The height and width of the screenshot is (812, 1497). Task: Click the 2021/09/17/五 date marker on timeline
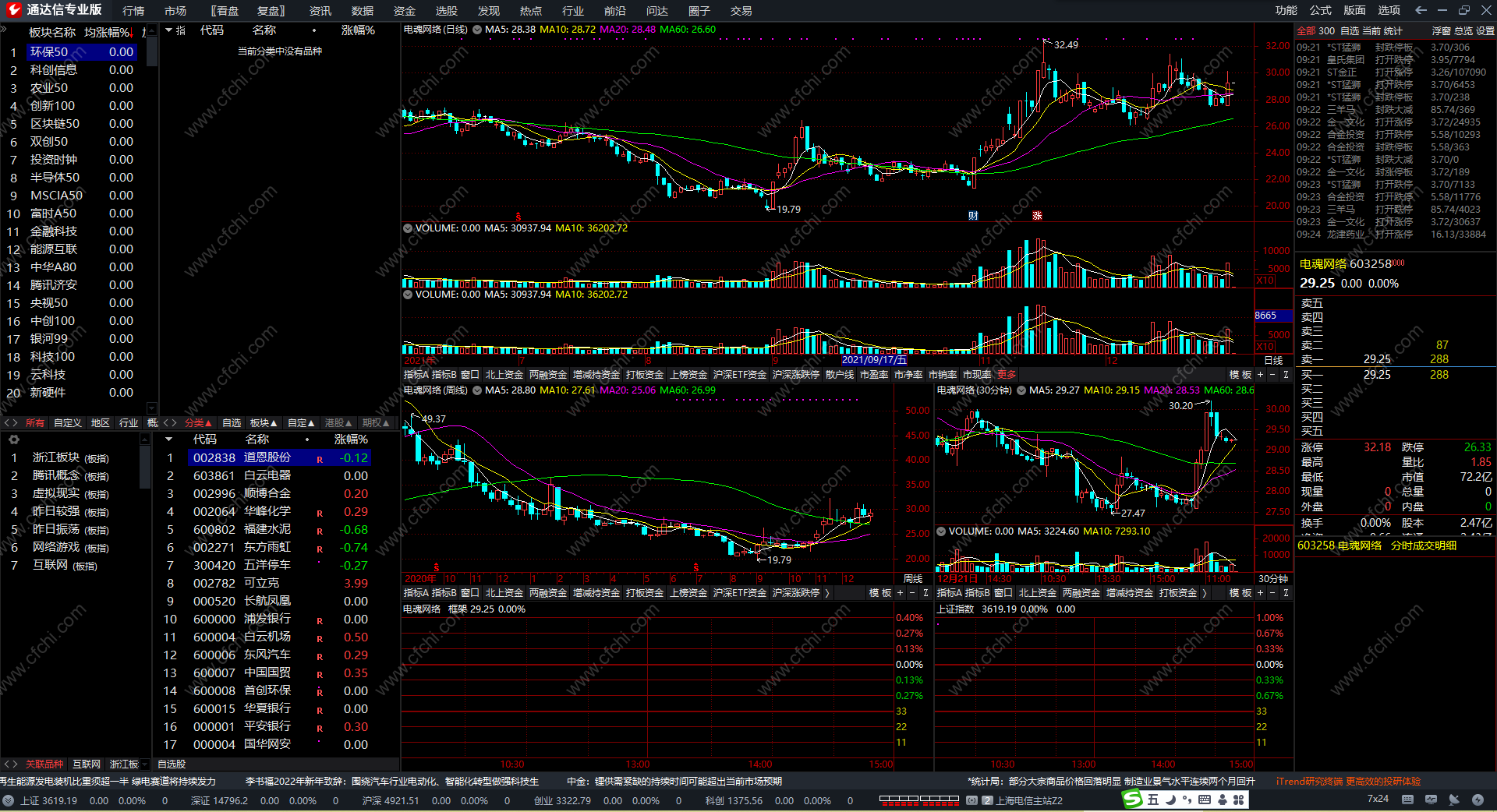tap(874, 360)
